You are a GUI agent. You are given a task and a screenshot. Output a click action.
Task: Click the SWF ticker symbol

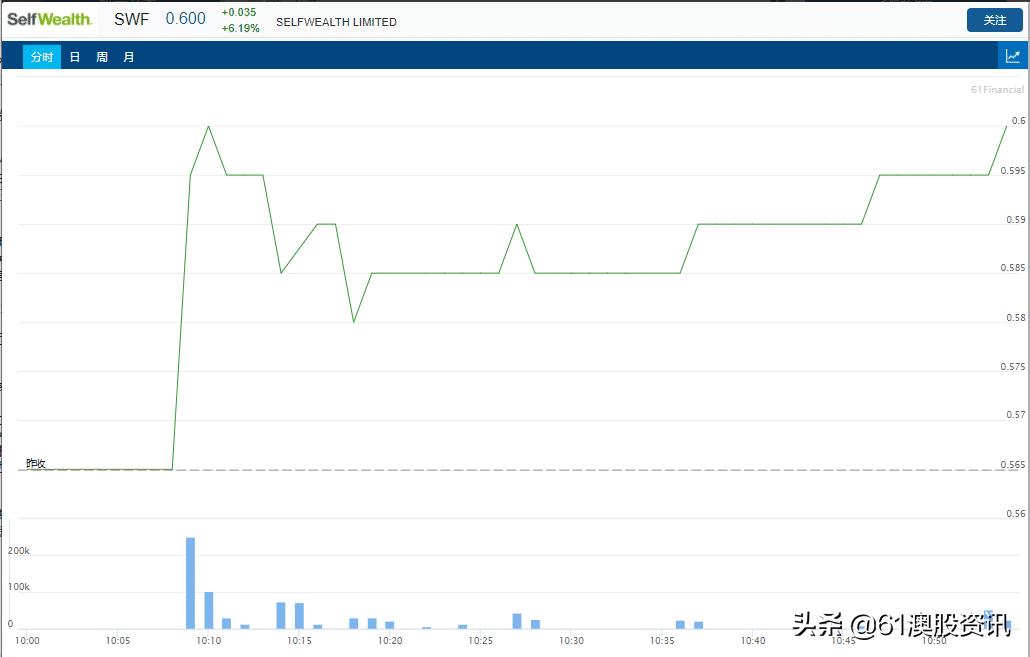(131, 18)
